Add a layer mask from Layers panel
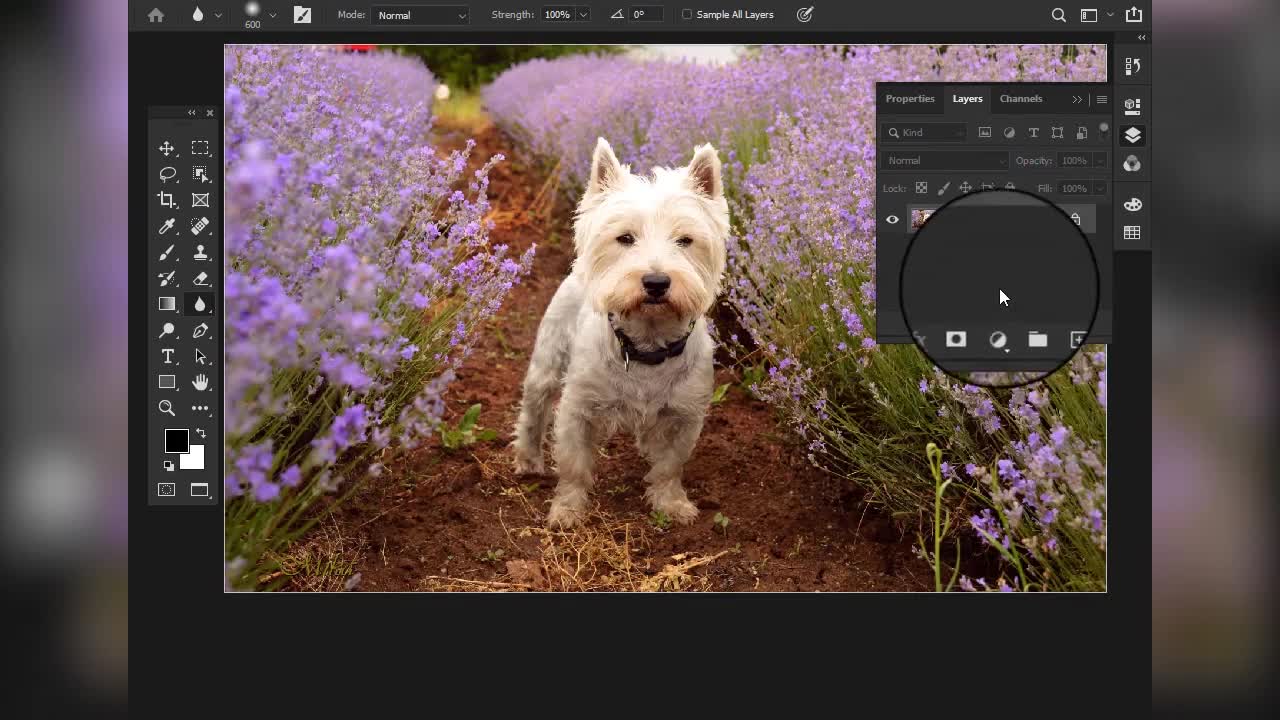The width and height of the screenshot is (1280, 720). (956, 340)
